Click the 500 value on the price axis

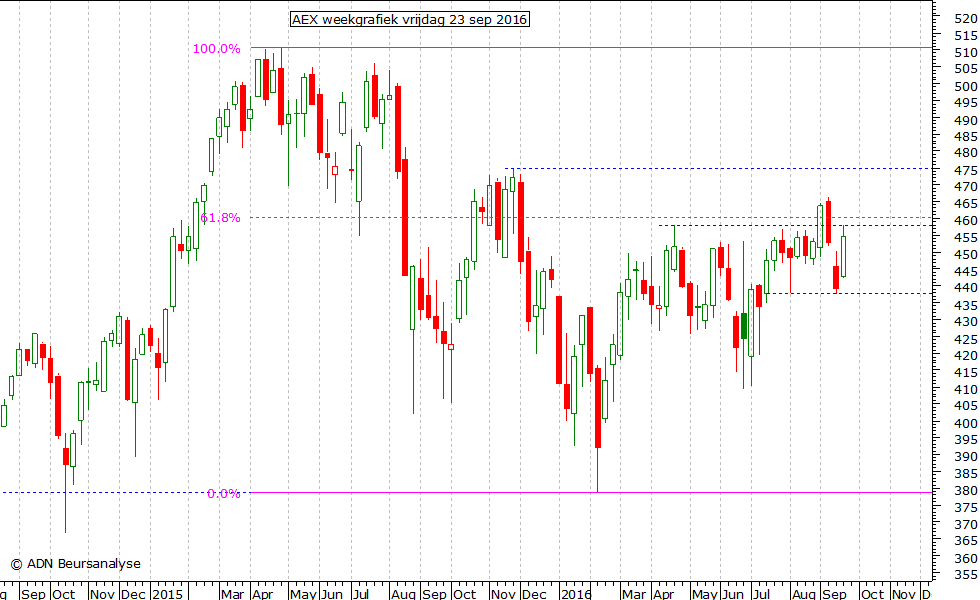pos(966,86)
